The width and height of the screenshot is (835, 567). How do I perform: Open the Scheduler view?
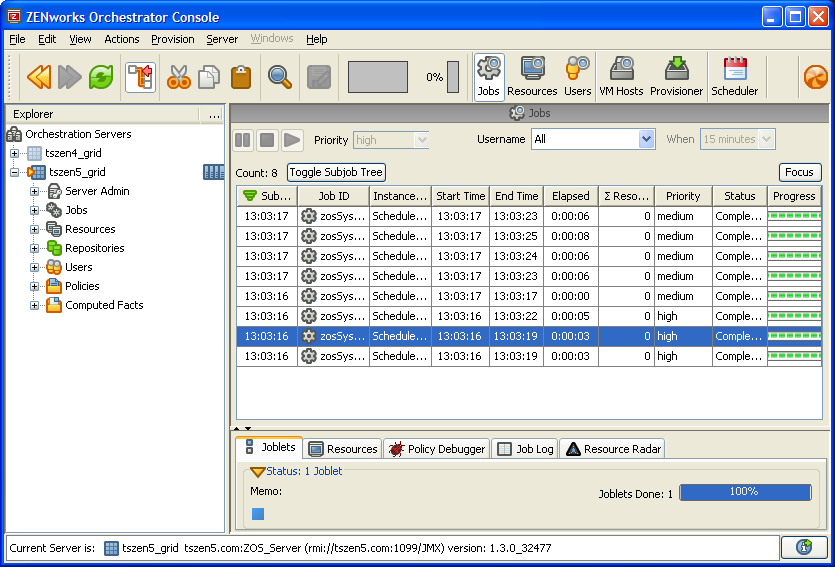coord(734,77)
